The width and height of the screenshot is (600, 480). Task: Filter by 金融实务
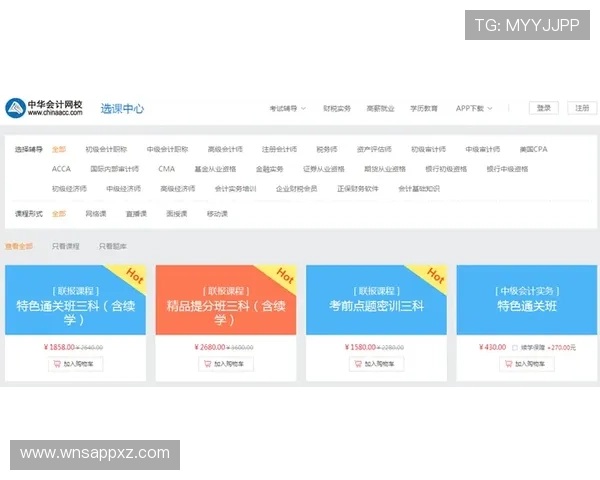click(269, 169)
